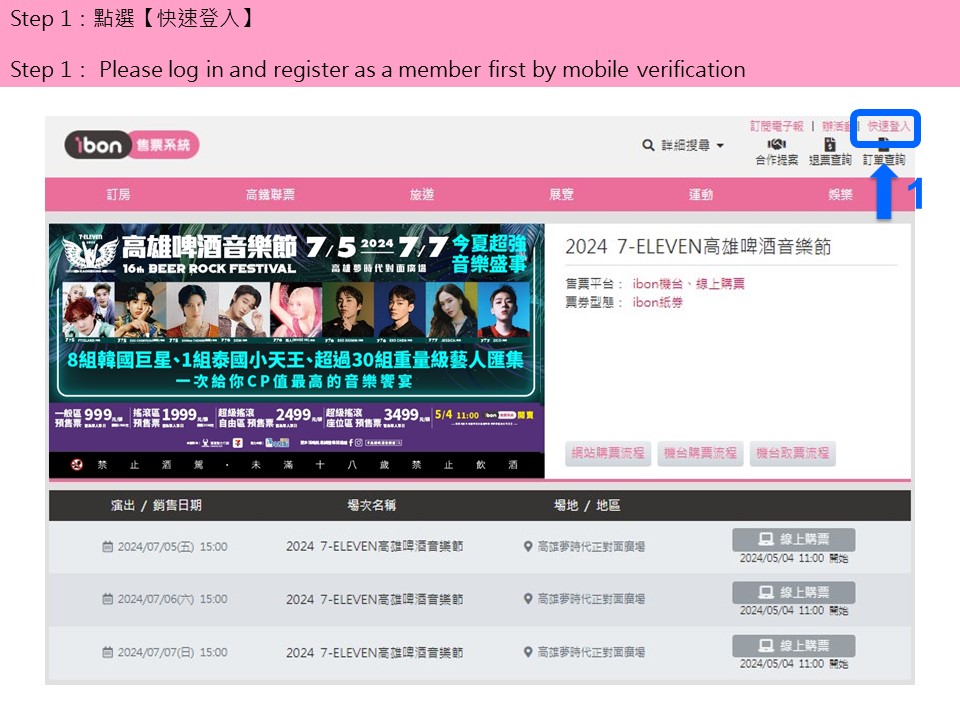Click the 快速登入 quick login link
Viewport: 960px width, 720px height.
(x=889, y=126)
